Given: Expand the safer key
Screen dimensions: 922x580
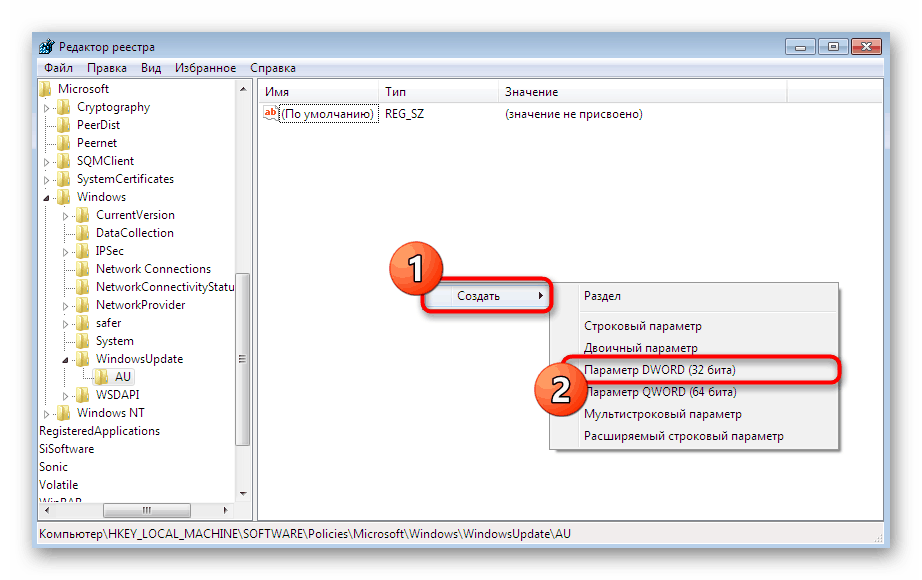Looking at the screenshot, I should [65, 324].
